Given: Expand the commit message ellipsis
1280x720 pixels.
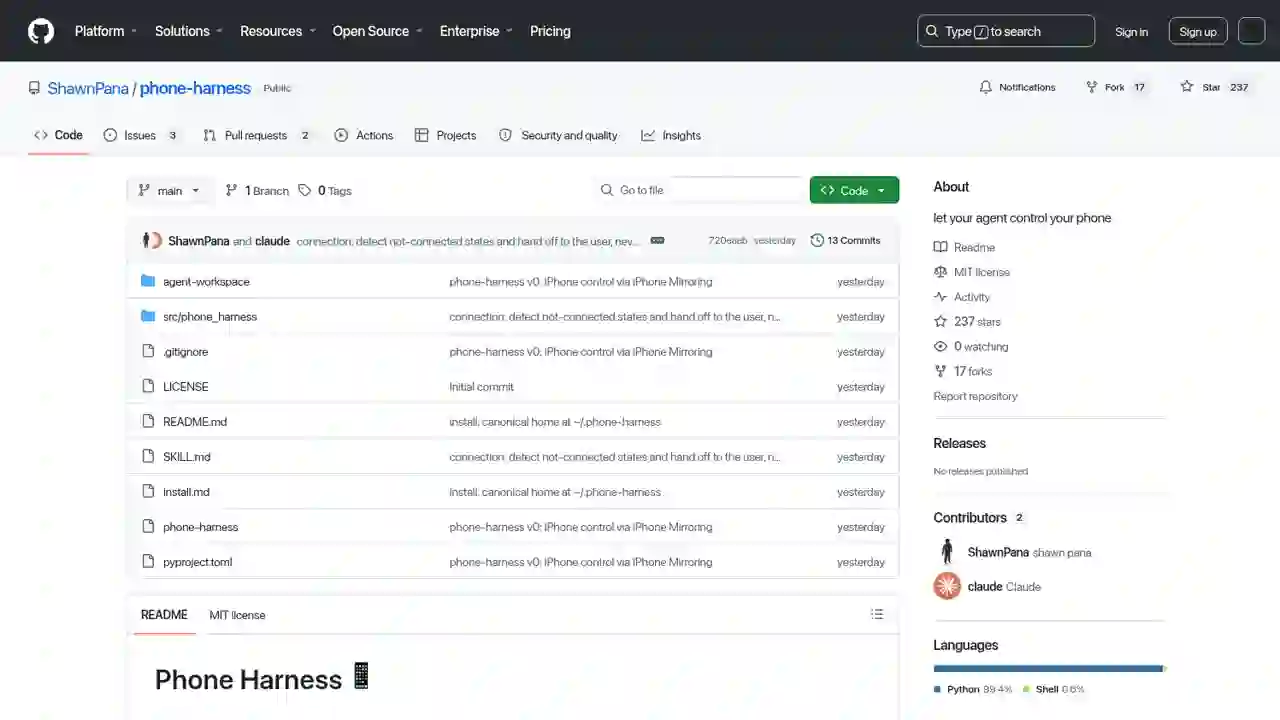Looking at the screenshot, I should (x=657, y=240).
